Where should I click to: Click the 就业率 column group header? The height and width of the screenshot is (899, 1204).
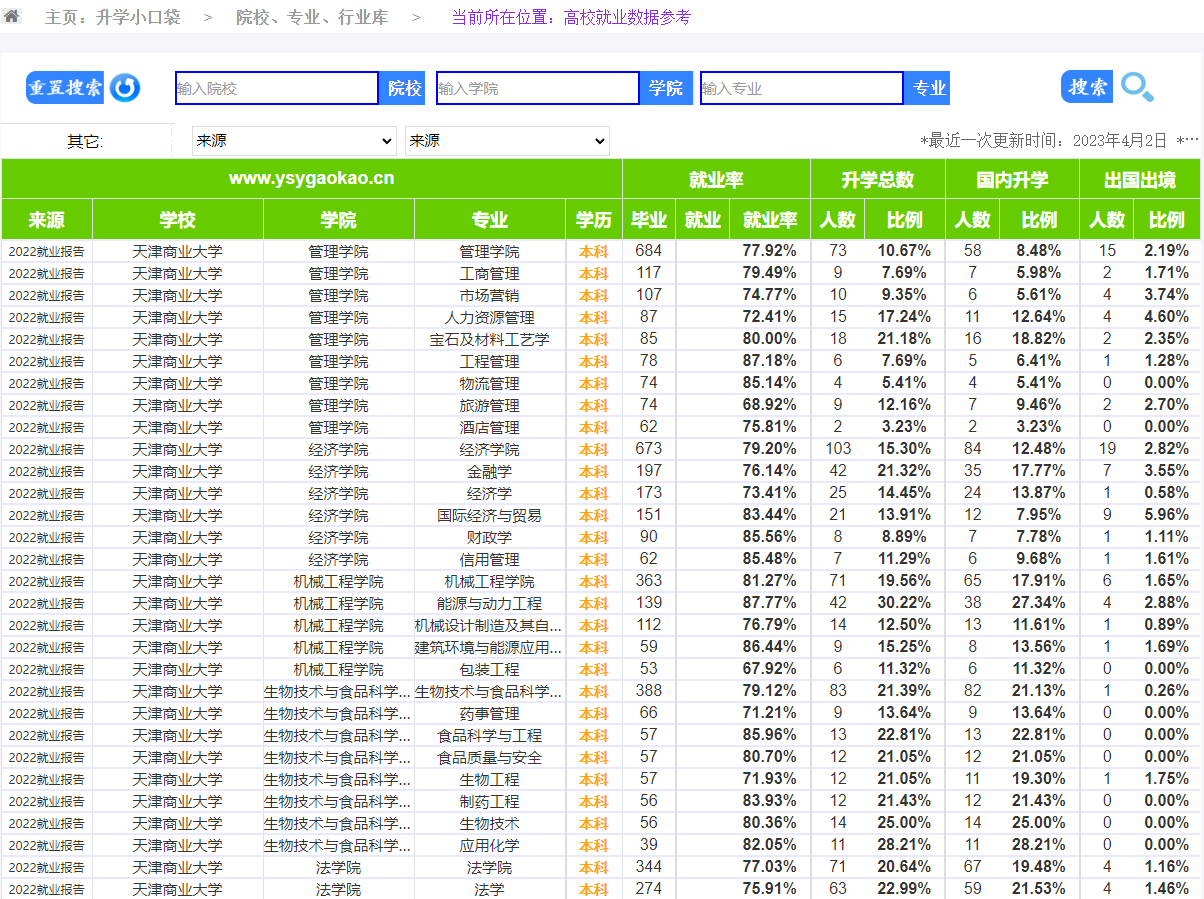click(715, 180)
